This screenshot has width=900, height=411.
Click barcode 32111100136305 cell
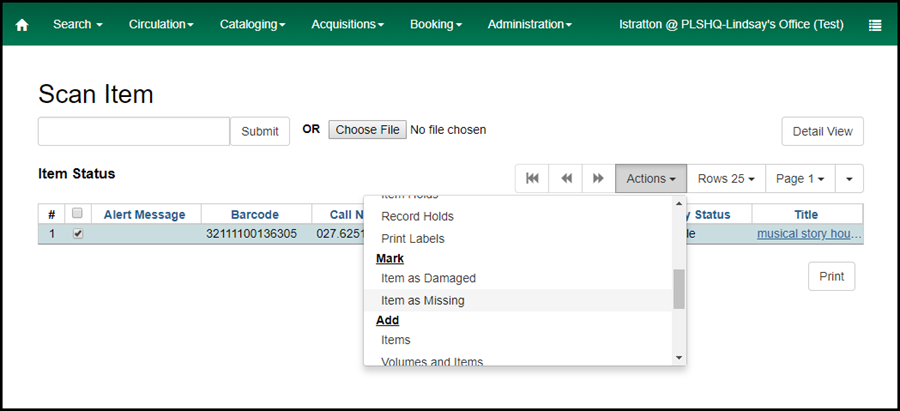251,234
